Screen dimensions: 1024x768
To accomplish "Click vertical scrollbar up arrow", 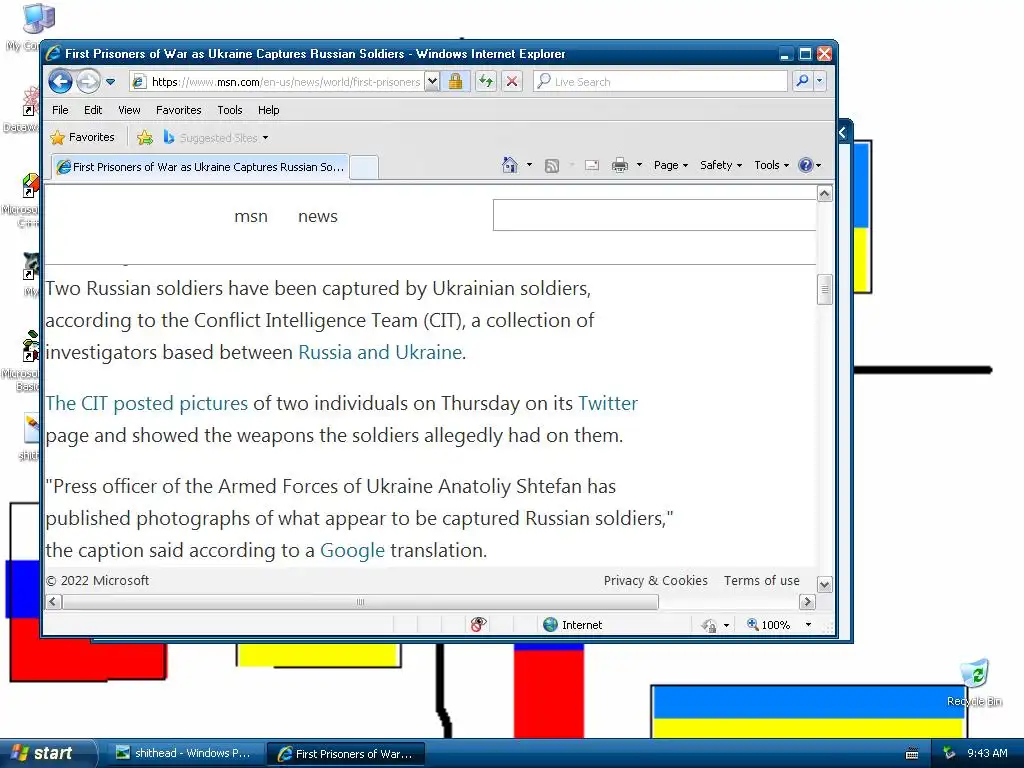I will point(824,193).
